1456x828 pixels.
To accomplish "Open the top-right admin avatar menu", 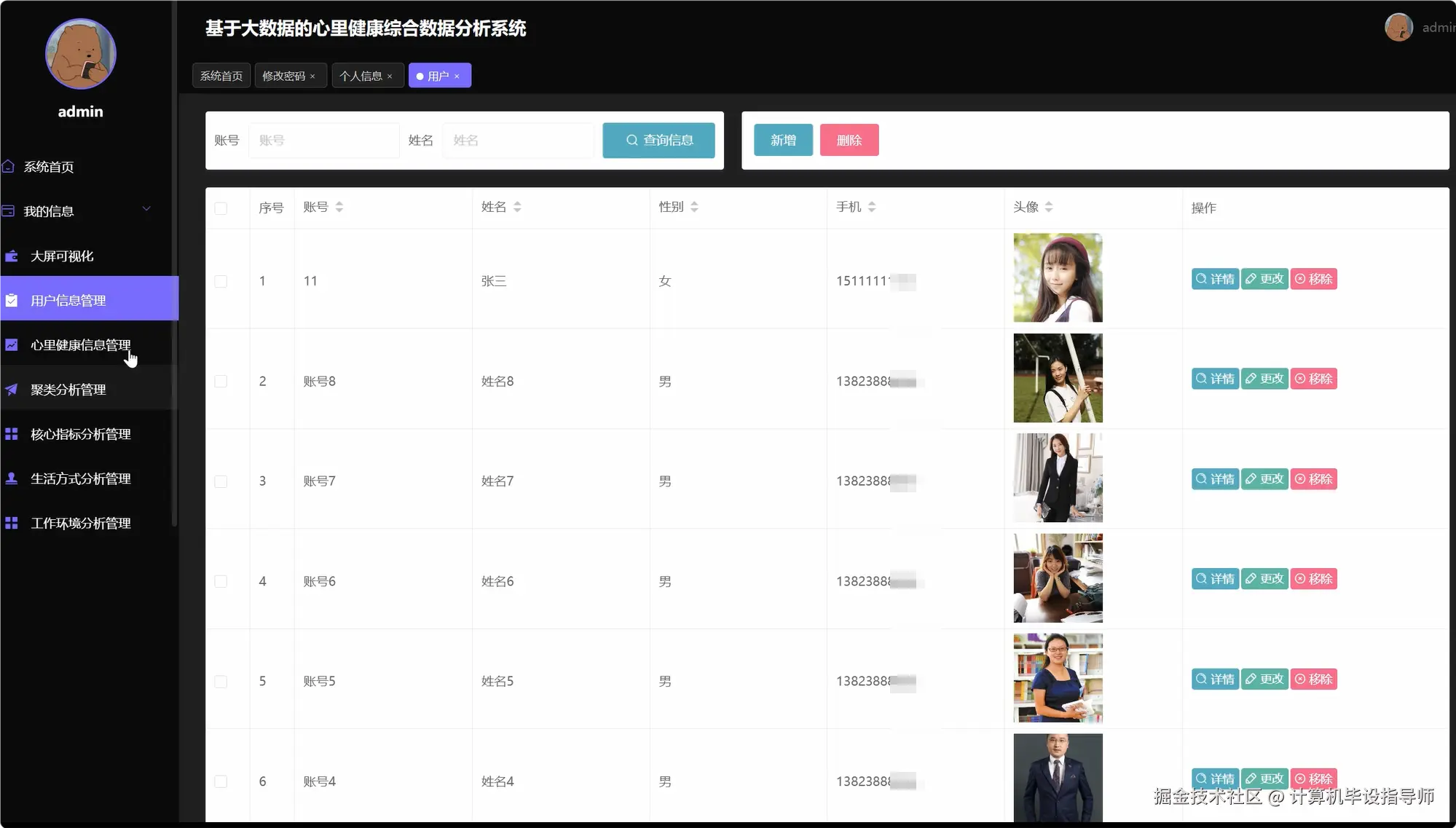I will [x=1398, y=28].
